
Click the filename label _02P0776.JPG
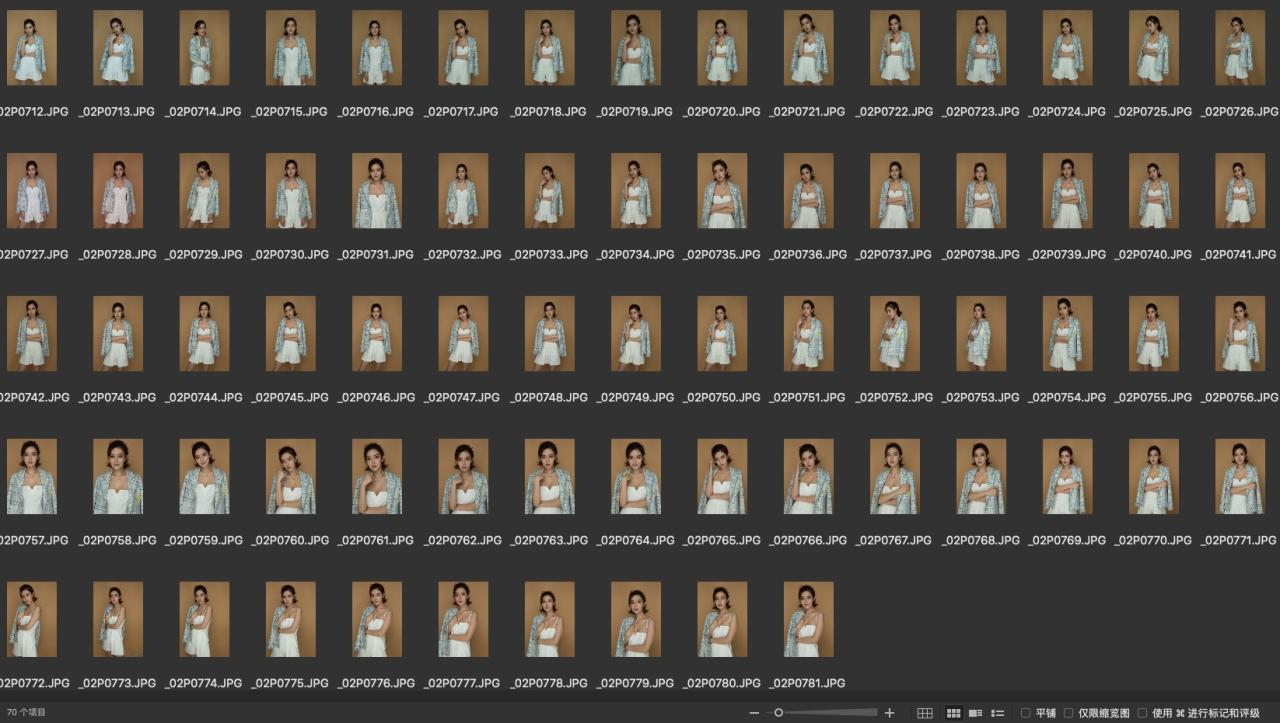[x=377, y=683]
